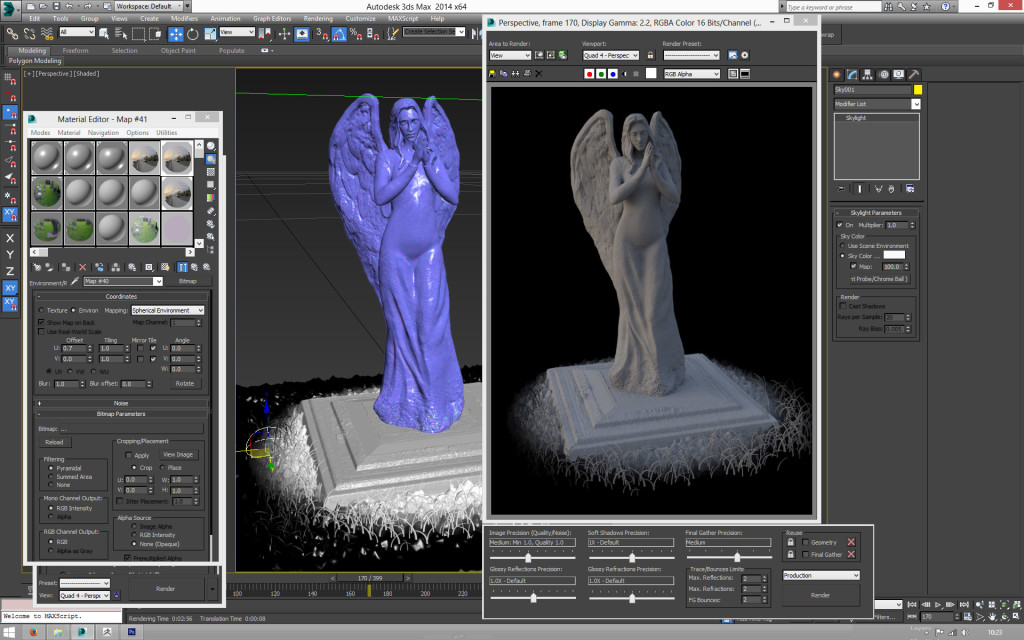This screenshot has height=640, width=1024.
Task: Click the Render button in render panel
Action: click(x=820, y=595)
